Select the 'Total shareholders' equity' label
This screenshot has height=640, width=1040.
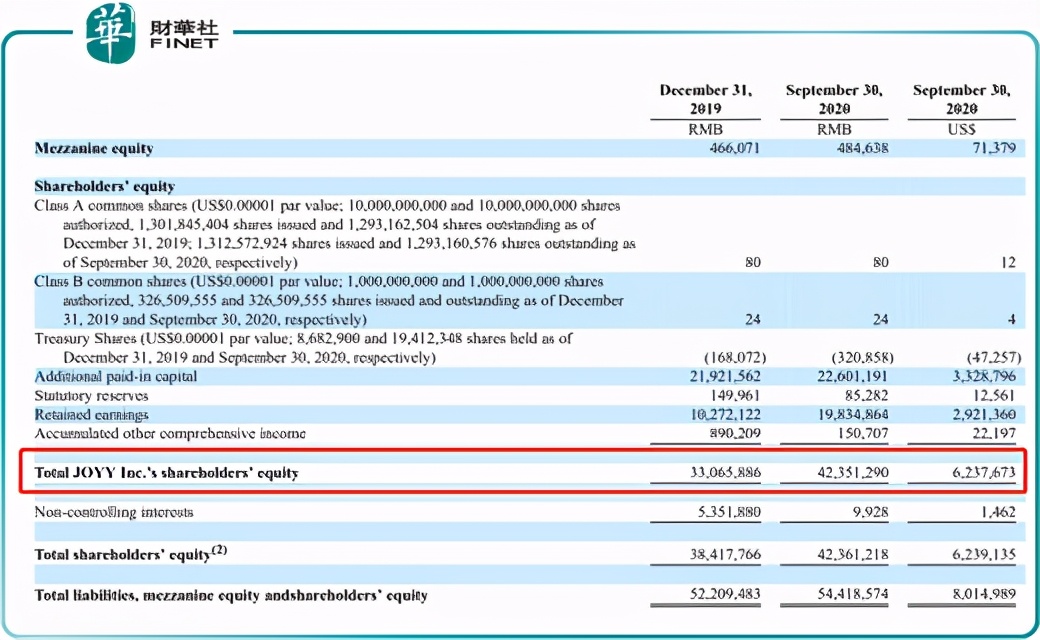[x=131, y=554]
